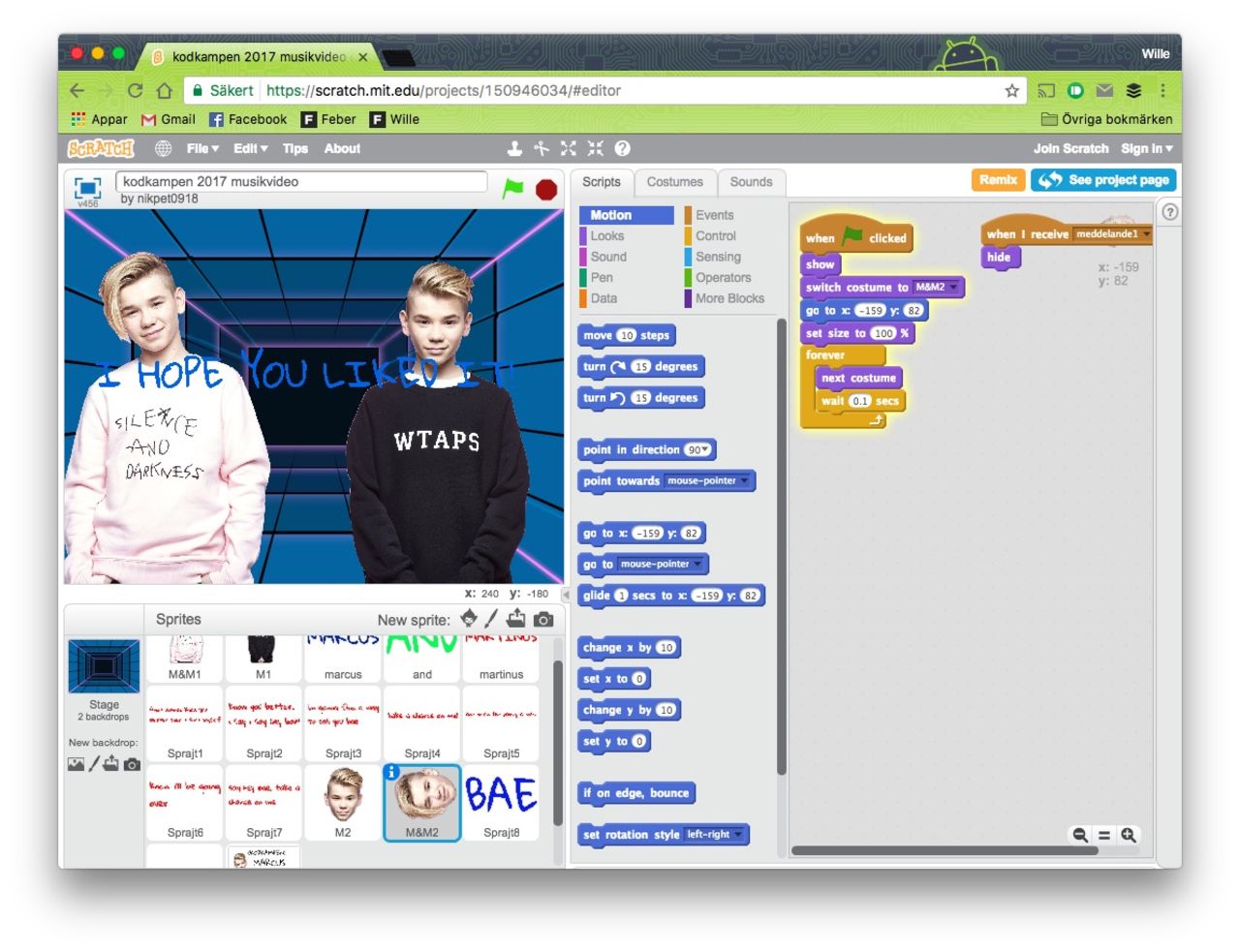Choose new sprite from library icon
The image size is (1240, 952).
(x=469, y=619)
